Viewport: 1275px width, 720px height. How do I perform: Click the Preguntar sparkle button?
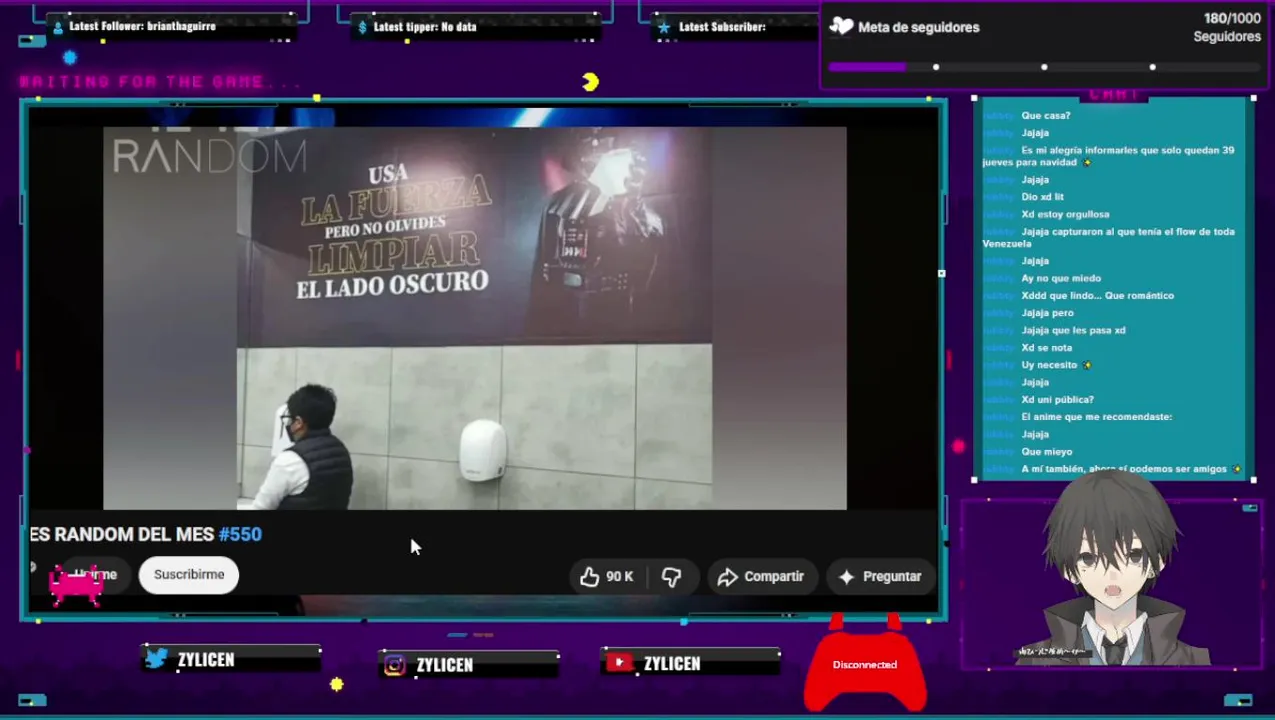[x=879, y=576]
